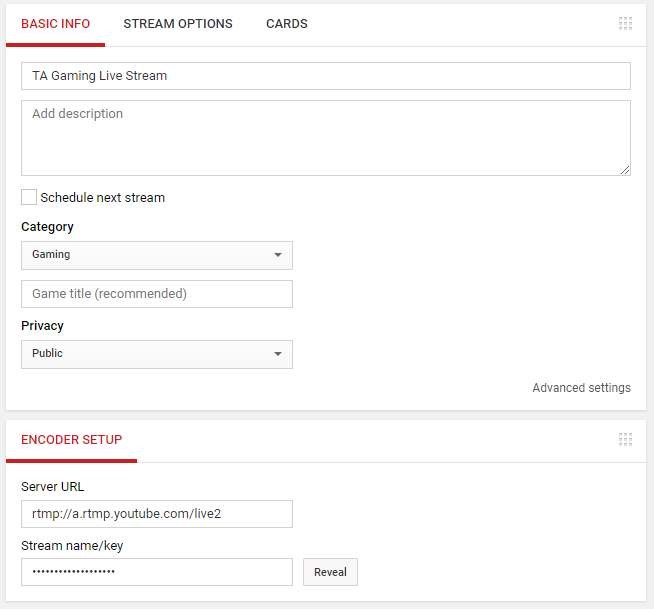Click the Category dropdown arrow
654x609 pixels.
pyautogui.click(x=278, y=255)
